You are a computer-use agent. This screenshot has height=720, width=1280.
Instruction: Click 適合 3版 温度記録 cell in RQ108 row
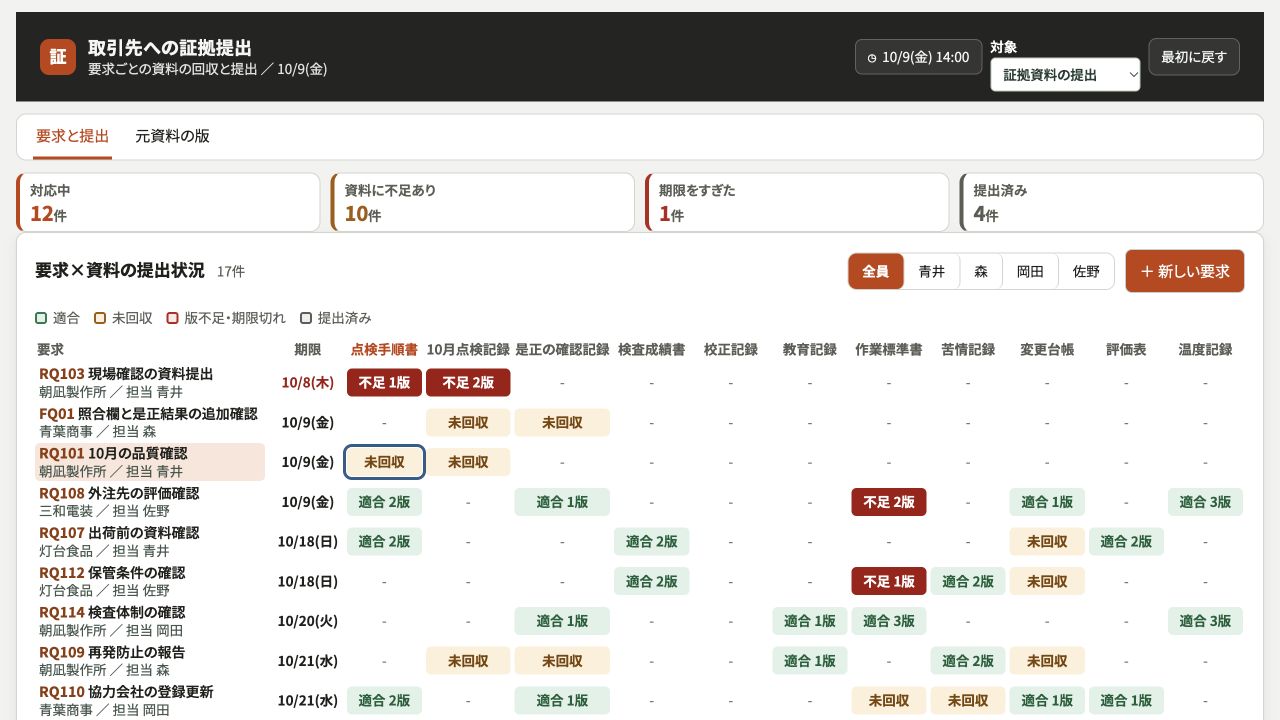pos(1205,502)
